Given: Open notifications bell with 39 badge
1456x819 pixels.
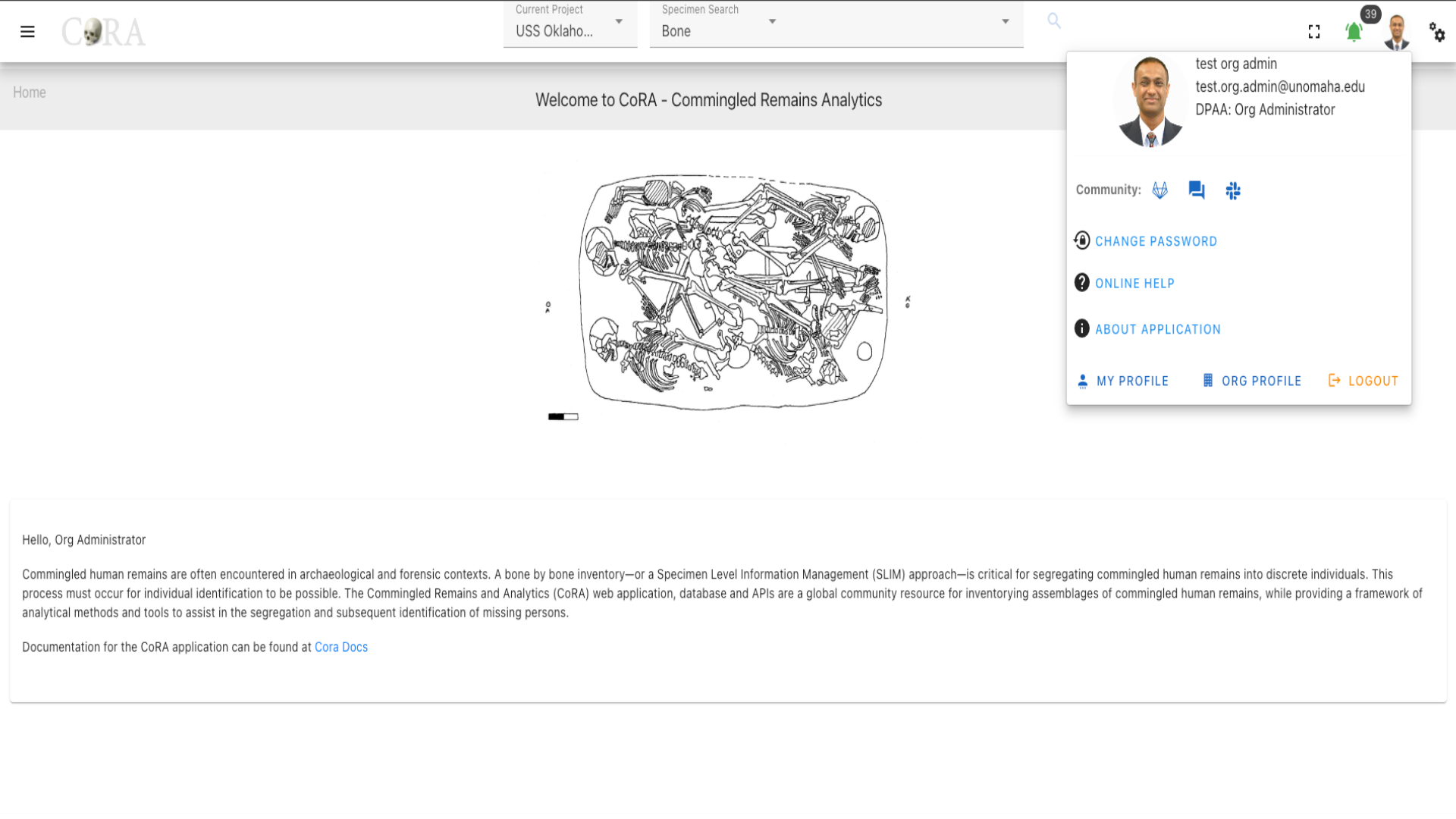Looking at the screenshot, I should (1354, 32).
